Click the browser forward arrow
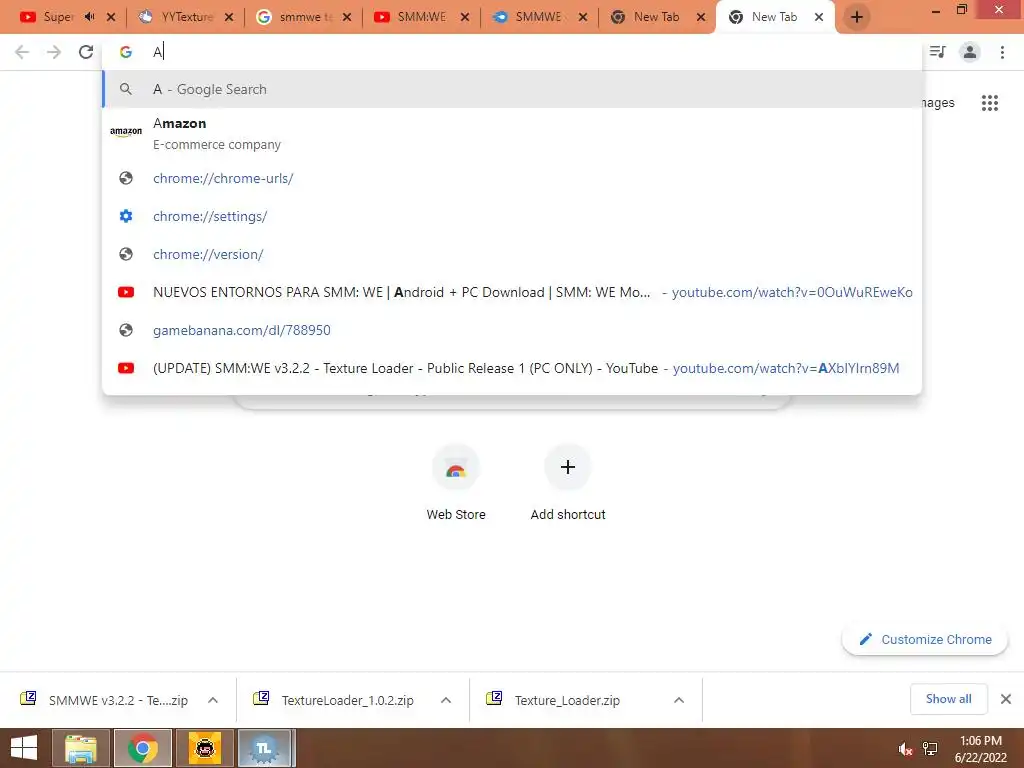1024x768 pixels. pyautogui.click(x=54, y=52)
